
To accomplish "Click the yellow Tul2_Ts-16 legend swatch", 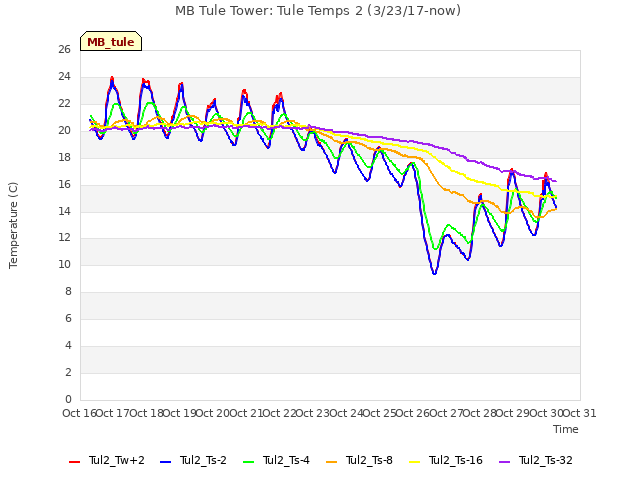I will pyautogui.click(x=414, y=462).
